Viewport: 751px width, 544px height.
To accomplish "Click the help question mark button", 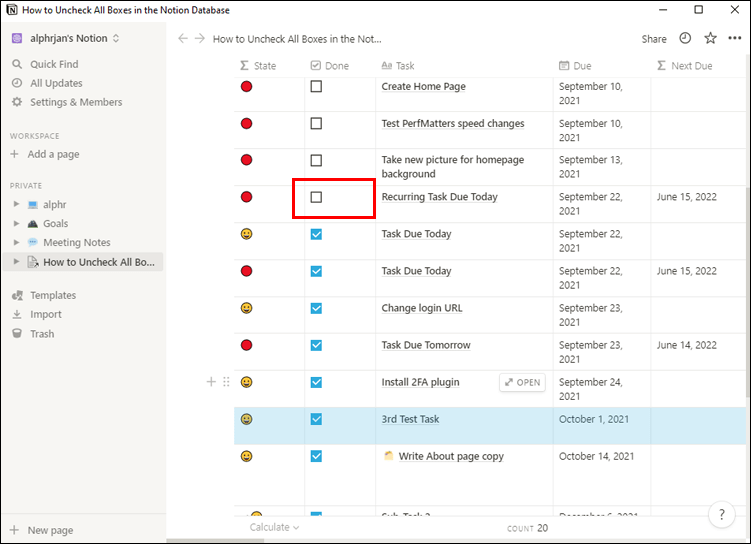I will 721,515.
